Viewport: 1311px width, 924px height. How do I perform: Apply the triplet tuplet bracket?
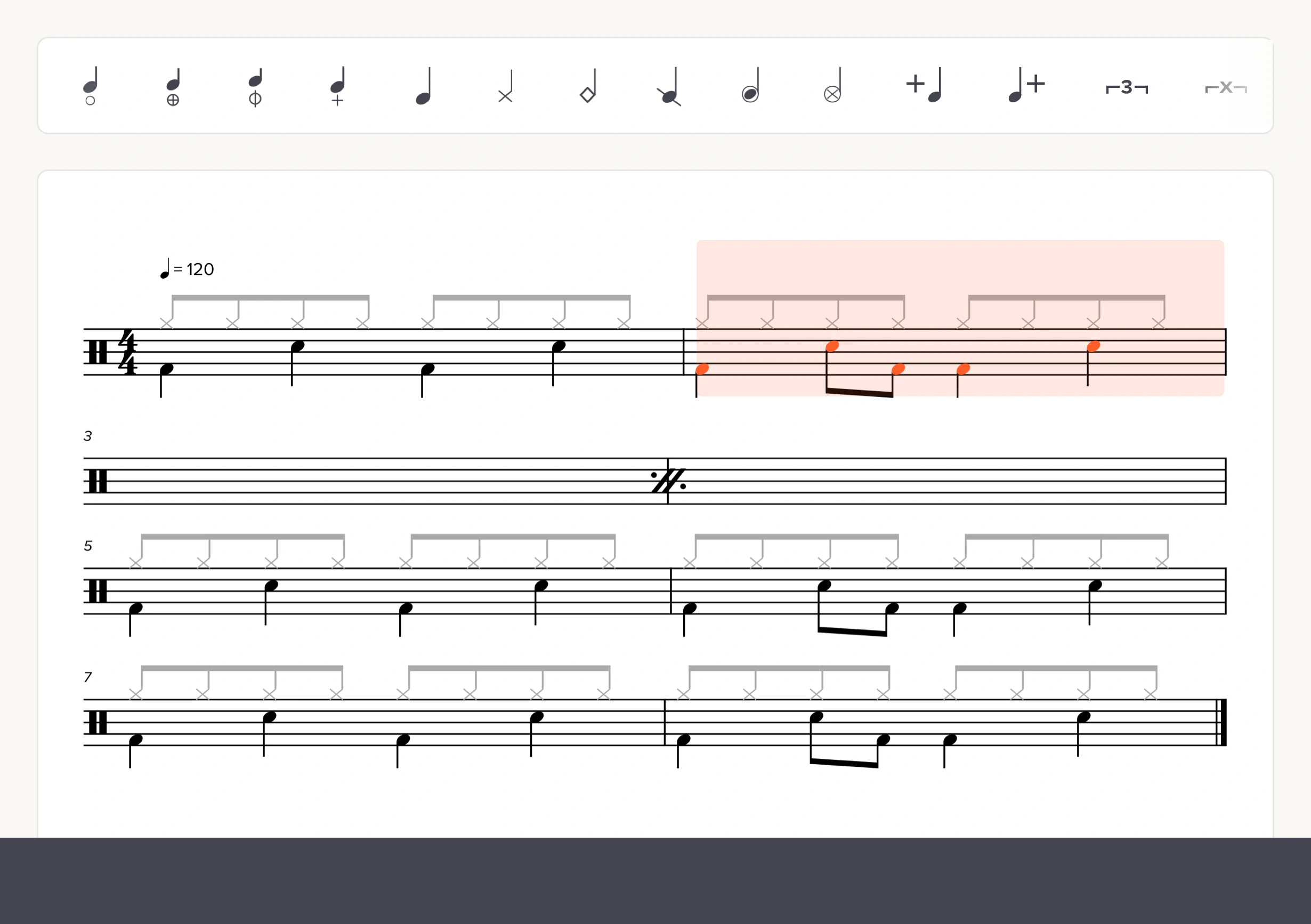tap(1127, 87)
